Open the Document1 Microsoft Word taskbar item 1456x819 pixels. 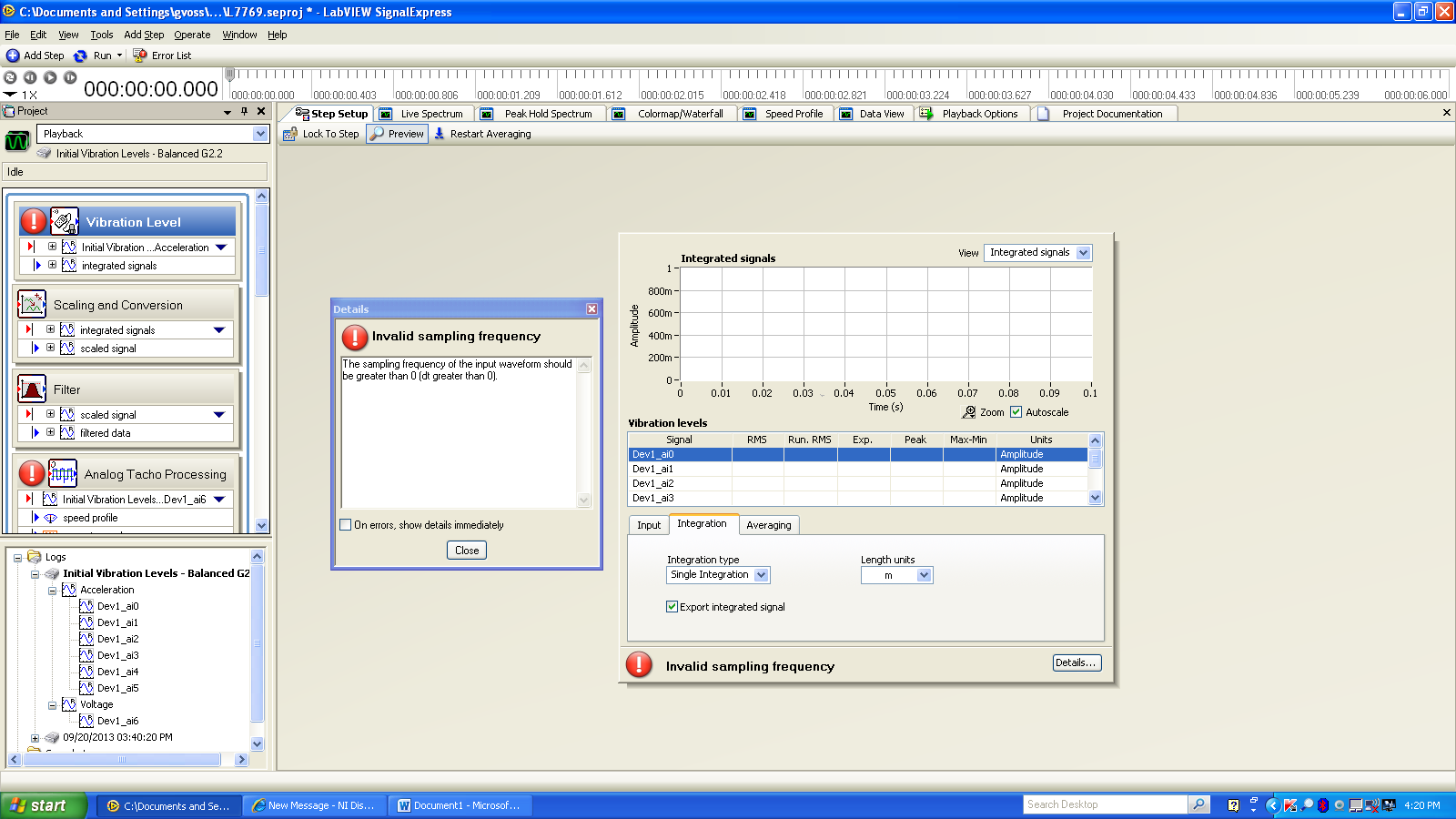(460, 805)
